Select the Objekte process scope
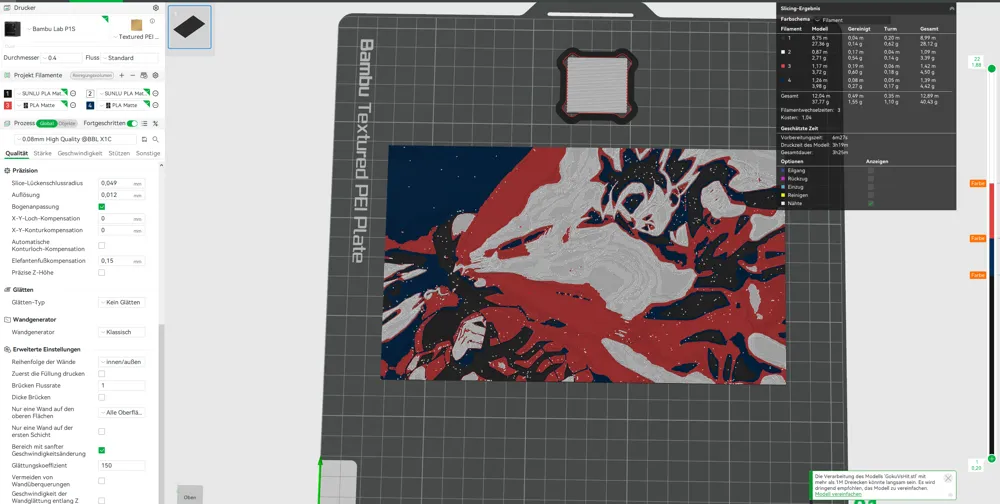Image resolution: width=1000 pixels, height=504 pixels. pyautogui.click(x=67, y=124)
